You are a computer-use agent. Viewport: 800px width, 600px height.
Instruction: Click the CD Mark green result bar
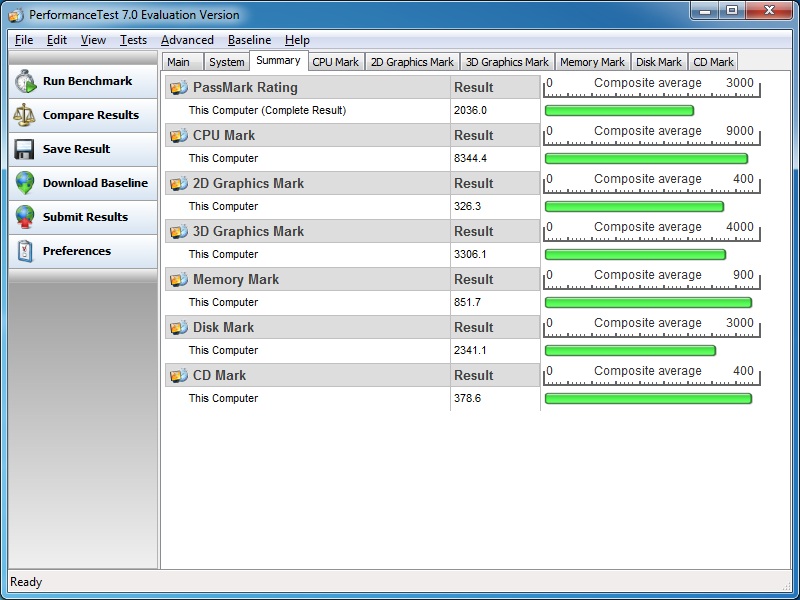click(x=648, y=398)
